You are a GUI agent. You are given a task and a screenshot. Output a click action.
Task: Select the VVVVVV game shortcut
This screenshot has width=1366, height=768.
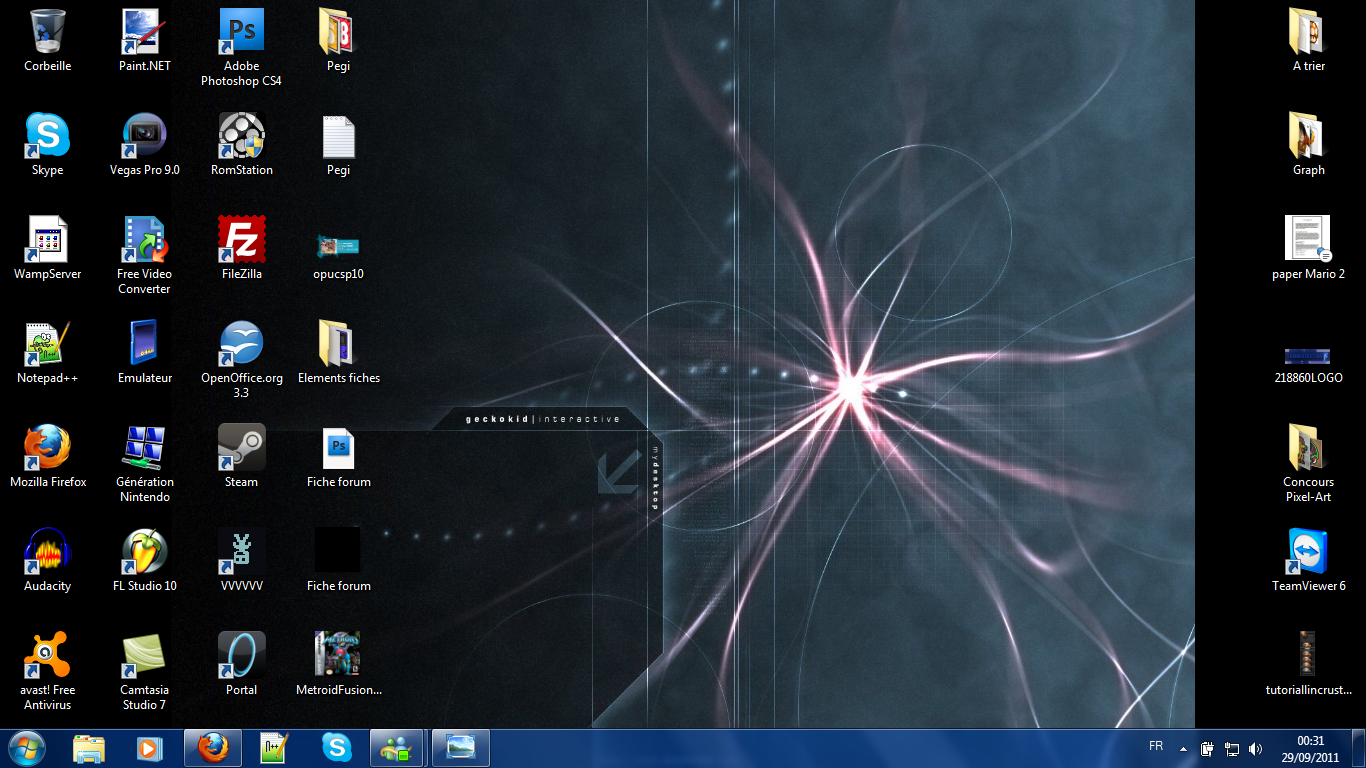click(241, 552)
